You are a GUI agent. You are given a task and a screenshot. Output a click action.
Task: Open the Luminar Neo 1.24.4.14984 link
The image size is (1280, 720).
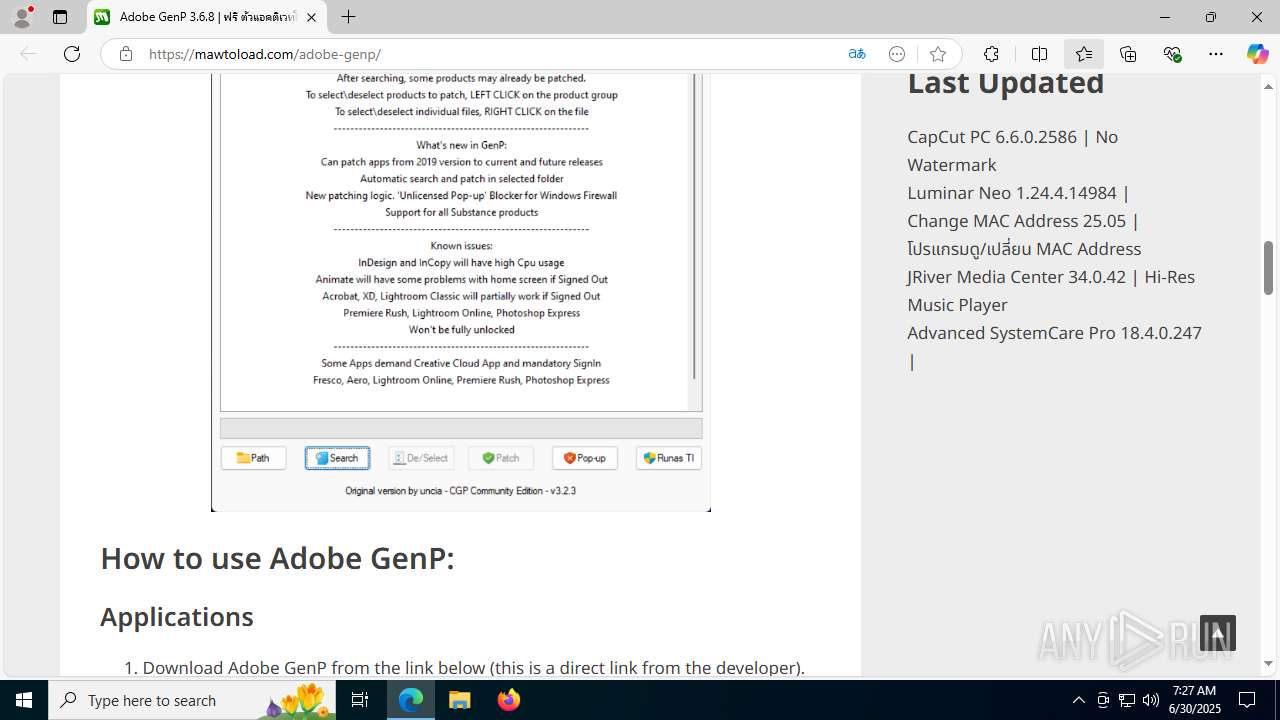[x=1018, y=192]
